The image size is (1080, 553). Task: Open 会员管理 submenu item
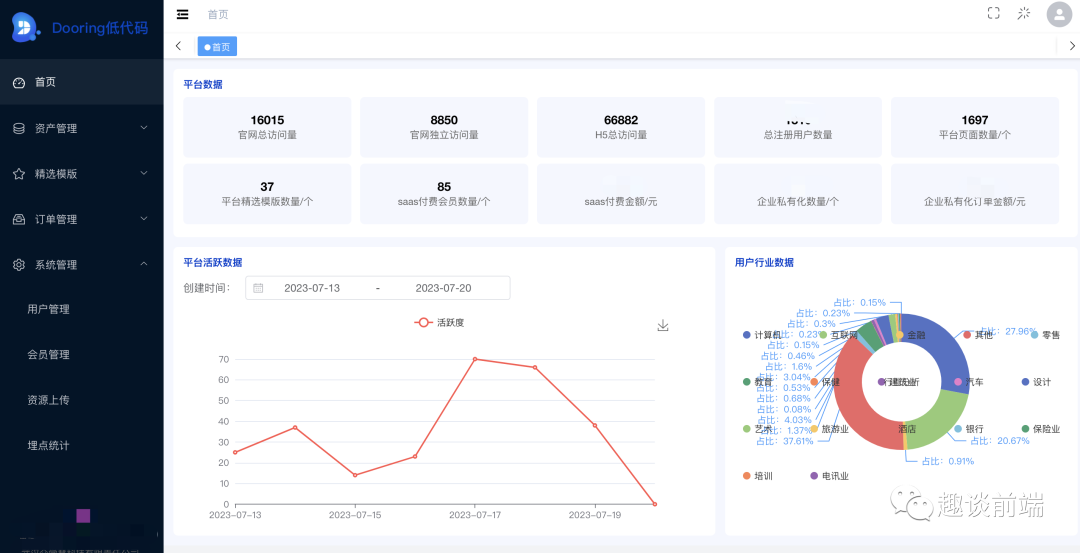pyautogui.click(x=81, y=355)
